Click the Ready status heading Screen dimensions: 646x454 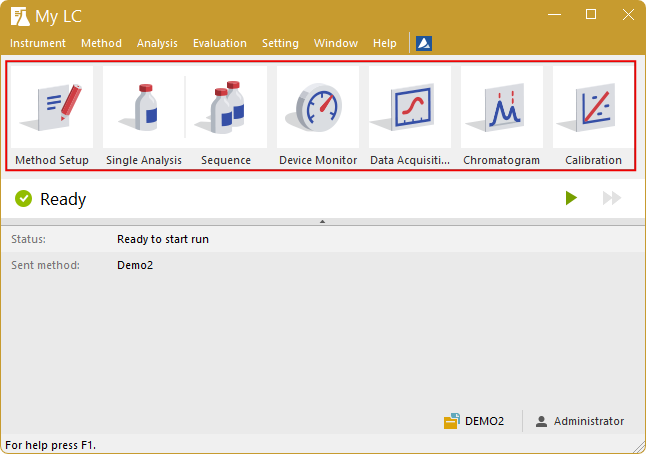point(63,199)
